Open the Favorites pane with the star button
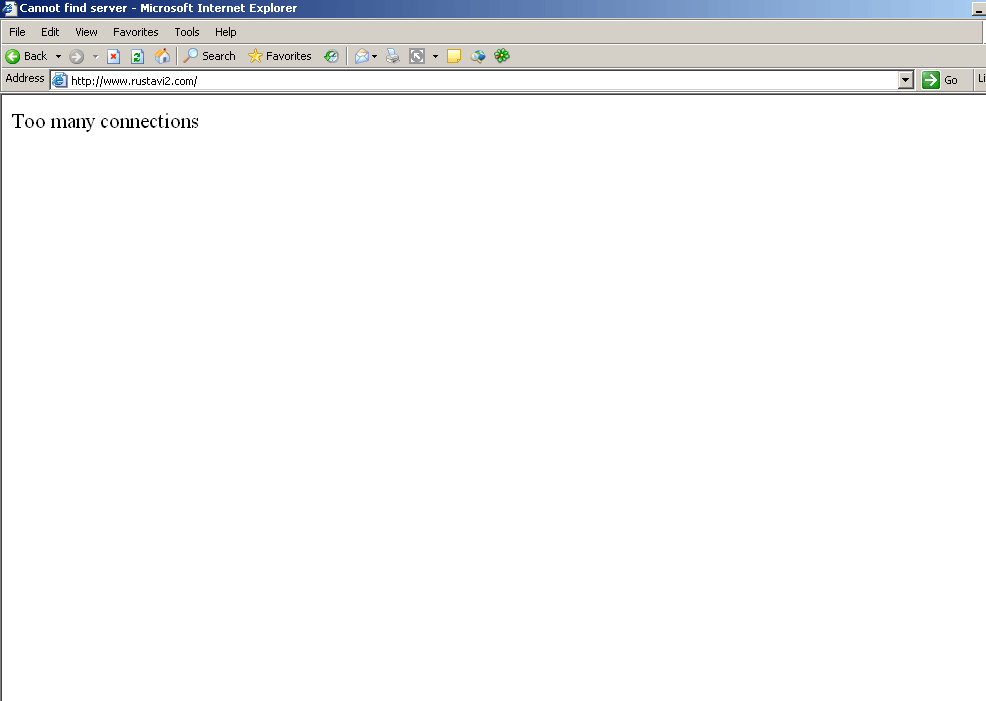The width and height of the screenshot is (986, 701). 280,56
